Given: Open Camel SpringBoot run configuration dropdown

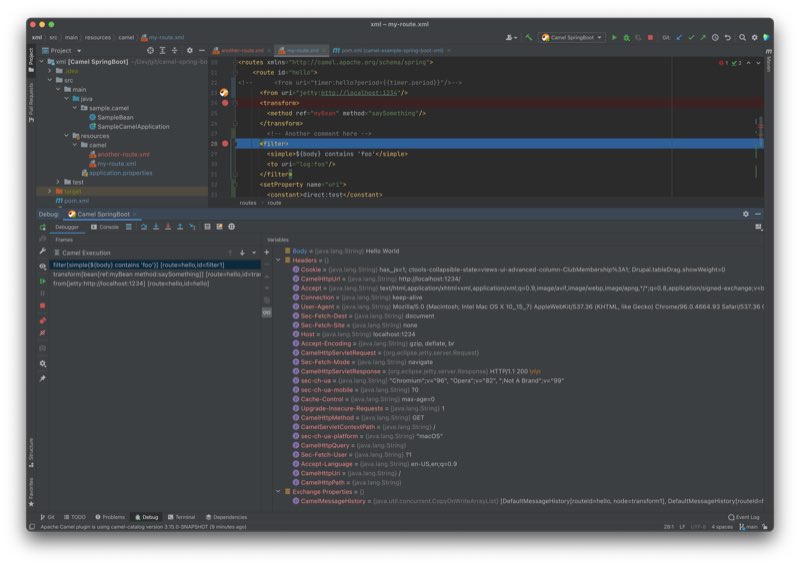Looking at the screenshot, I should tap(572, 37).
